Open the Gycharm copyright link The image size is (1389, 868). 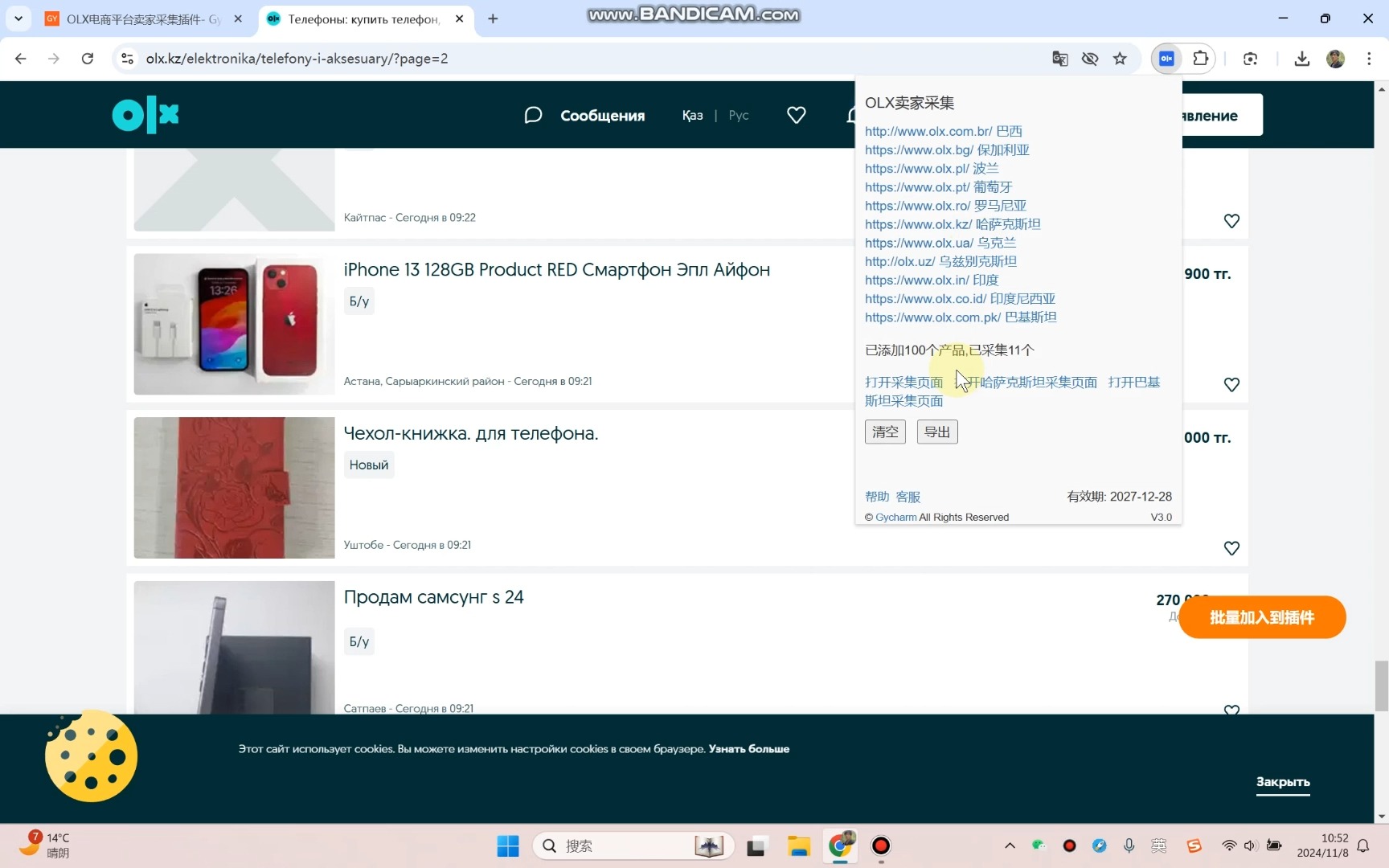click(x=895, y=517)
